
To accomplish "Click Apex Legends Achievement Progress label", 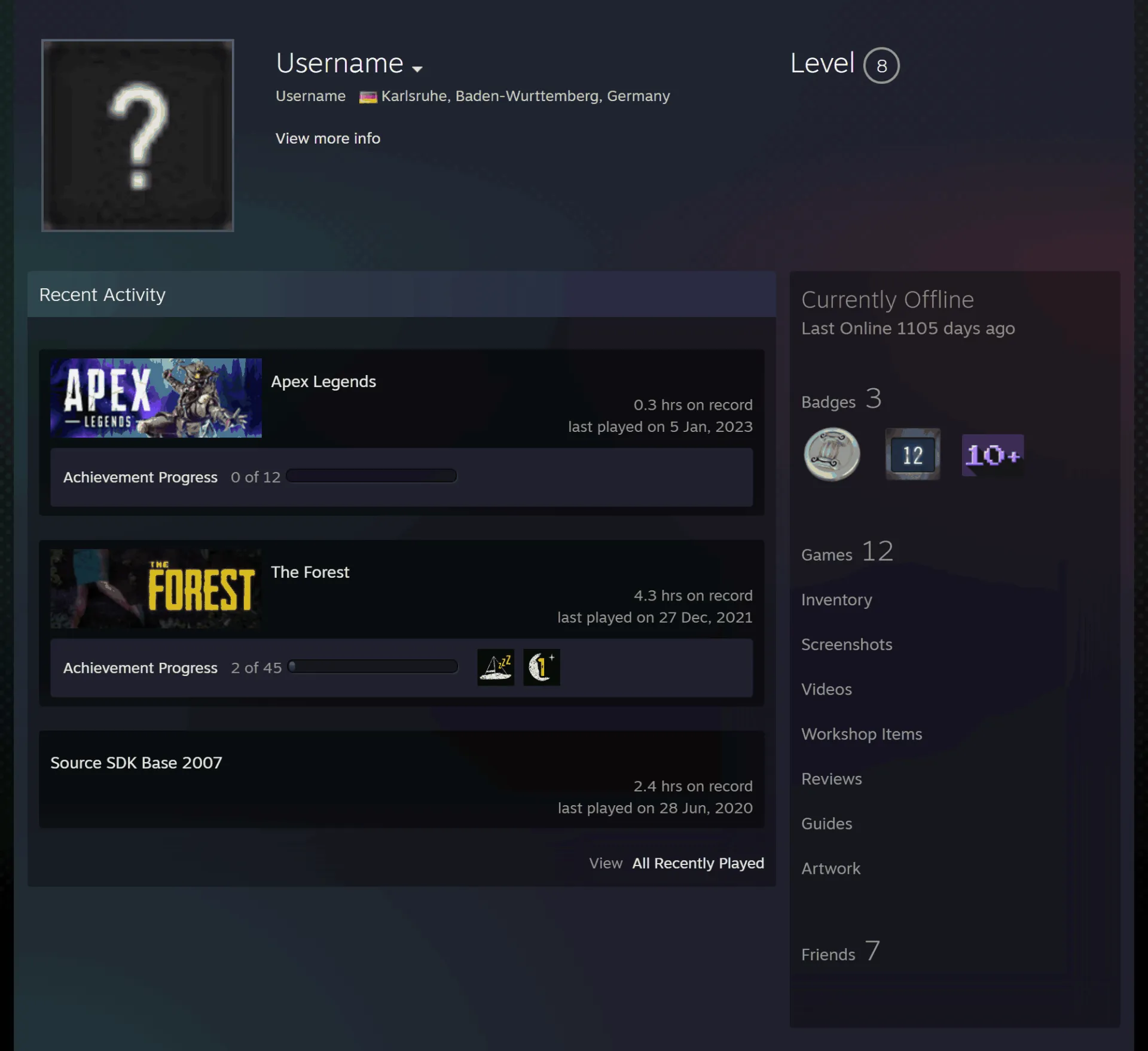I will coord(141,477).
